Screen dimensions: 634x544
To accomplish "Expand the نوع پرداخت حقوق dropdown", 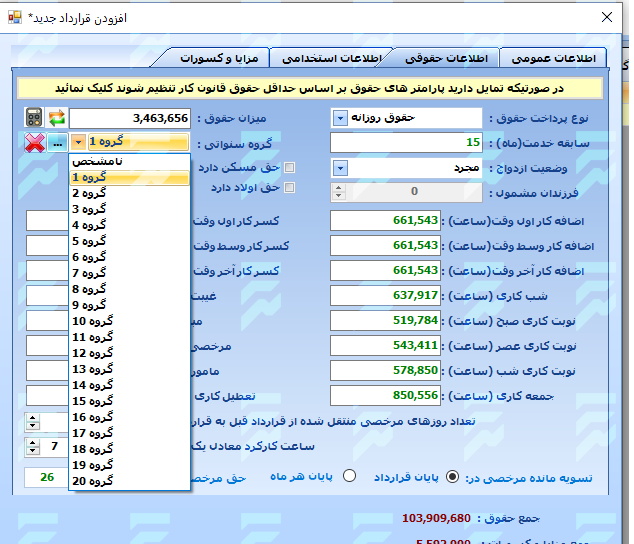I will 340,118.
